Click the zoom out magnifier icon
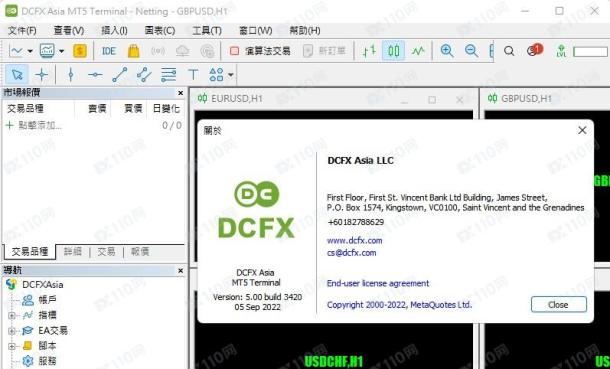Screen dimensions: 610x369 tap(471, 51)
